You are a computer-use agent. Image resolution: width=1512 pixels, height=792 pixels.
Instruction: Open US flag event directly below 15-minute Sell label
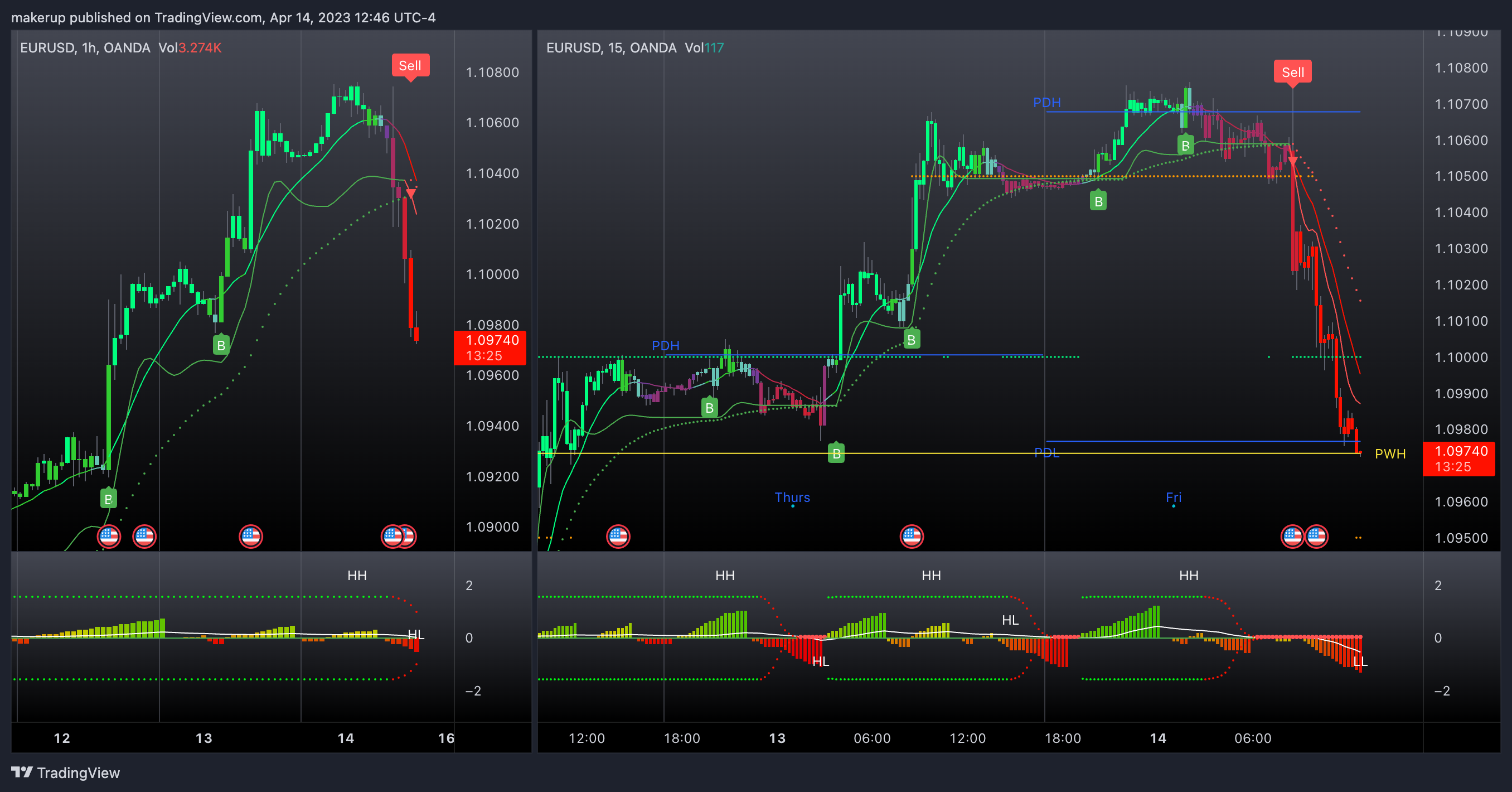1292,536
